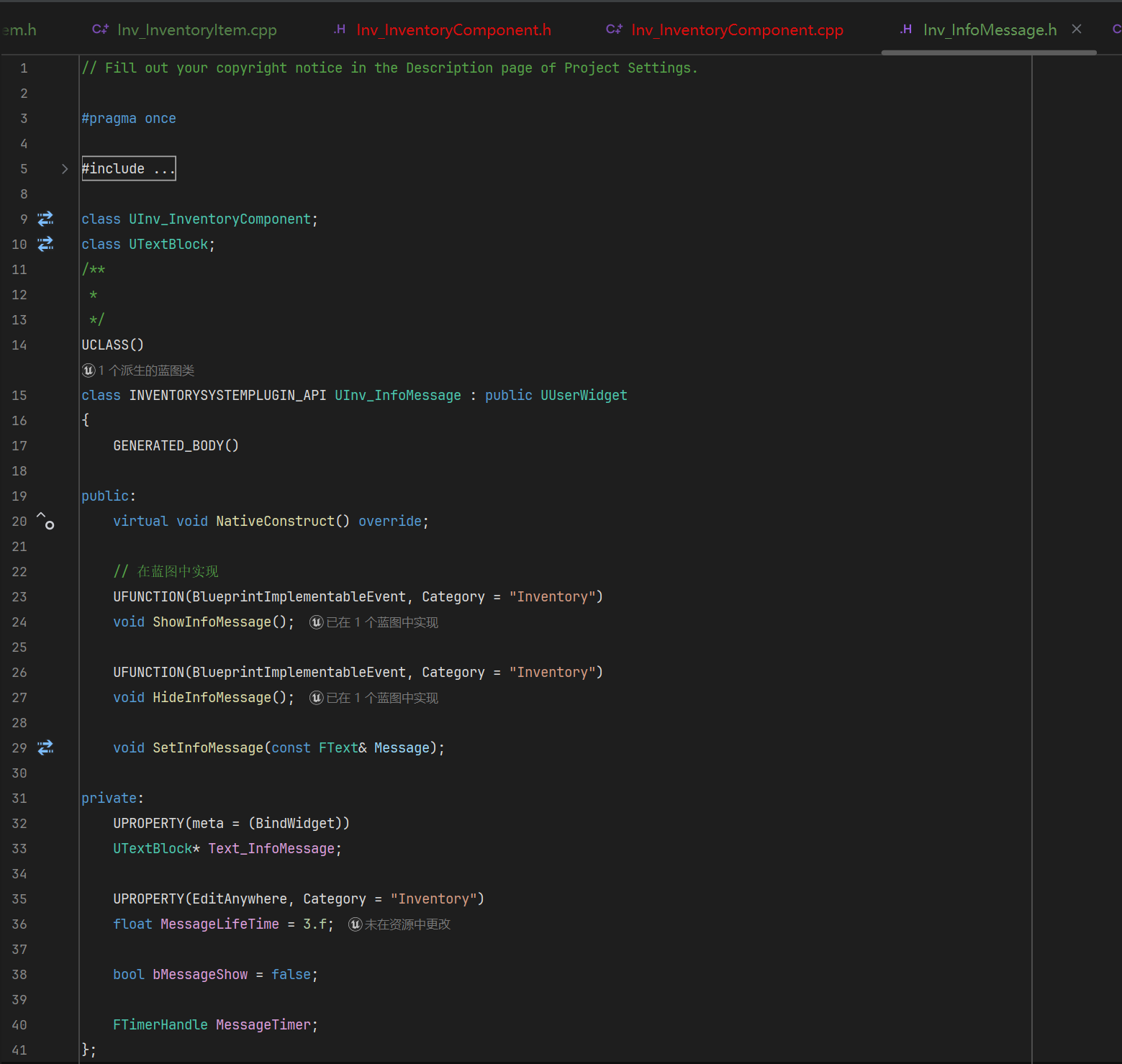
Task: Click the MessageLifeTime variable name
Action: click(x=220, y=924)
